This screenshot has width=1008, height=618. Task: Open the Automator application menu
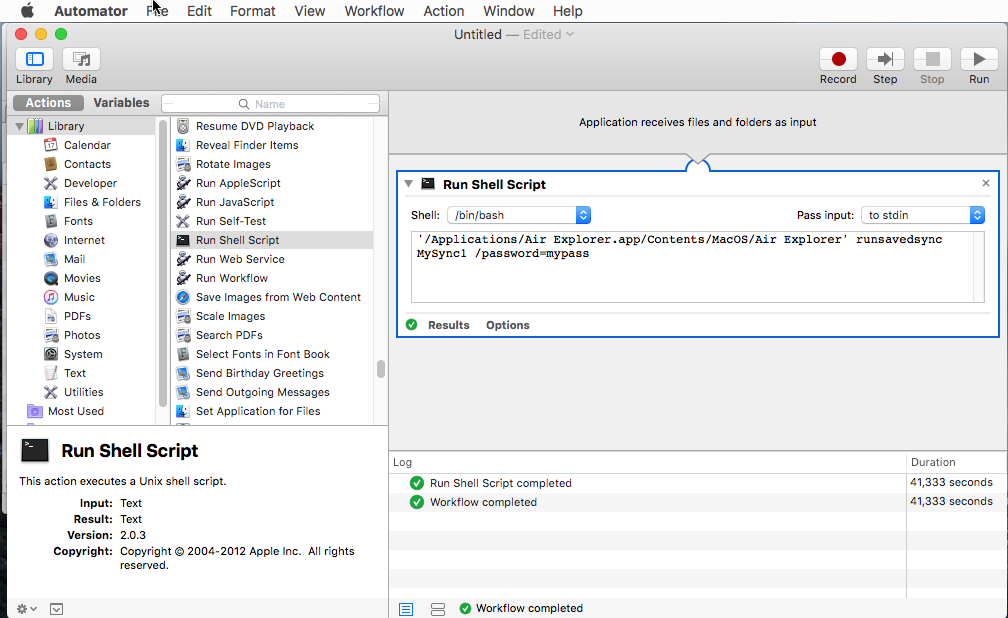[91, 11]
